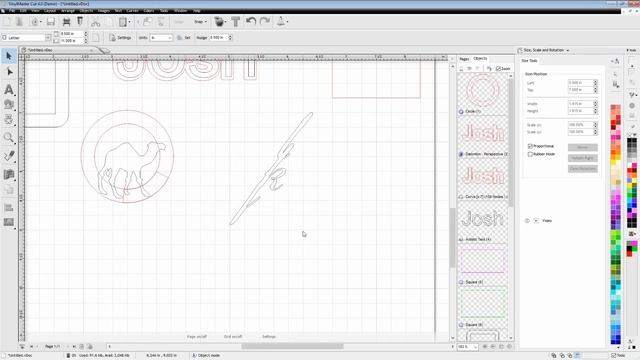The width and height of the screenshot is (640, 360).
Task: Toggle the Rubber mode checkbox
Action: [x=530, y=154]
